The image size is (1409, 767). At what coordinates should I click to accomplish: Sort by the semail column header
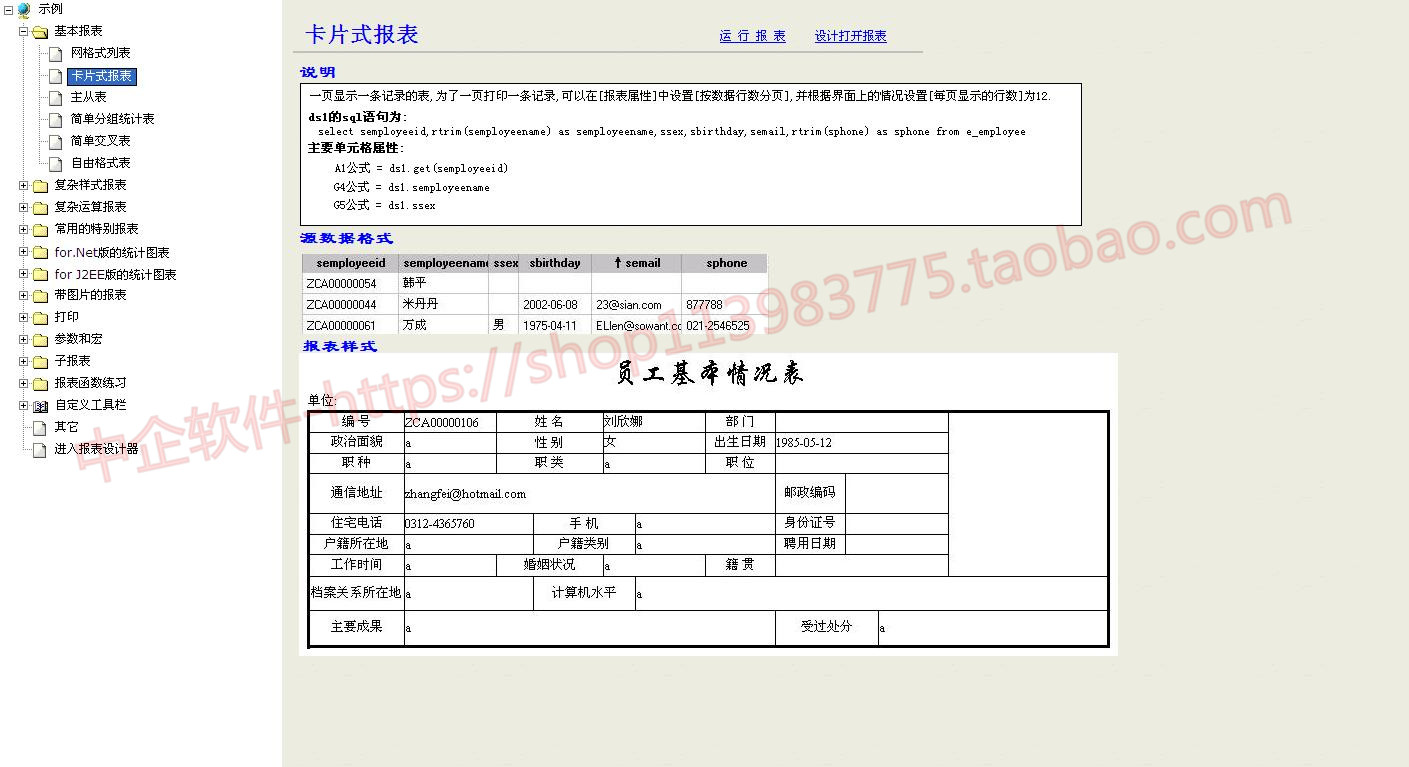637,263
